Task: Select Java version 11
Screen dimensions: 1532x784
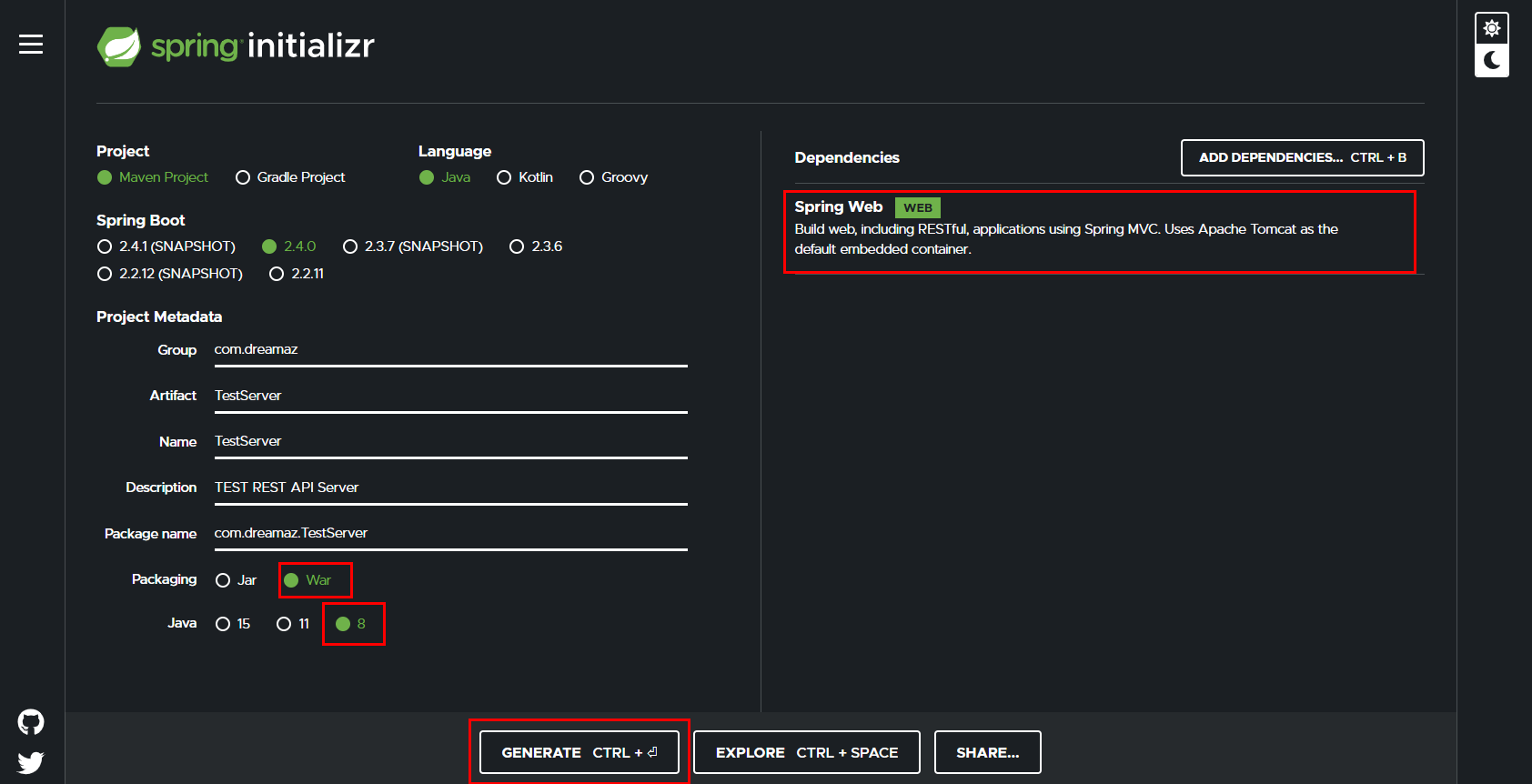Action: [x=293, y=624]
